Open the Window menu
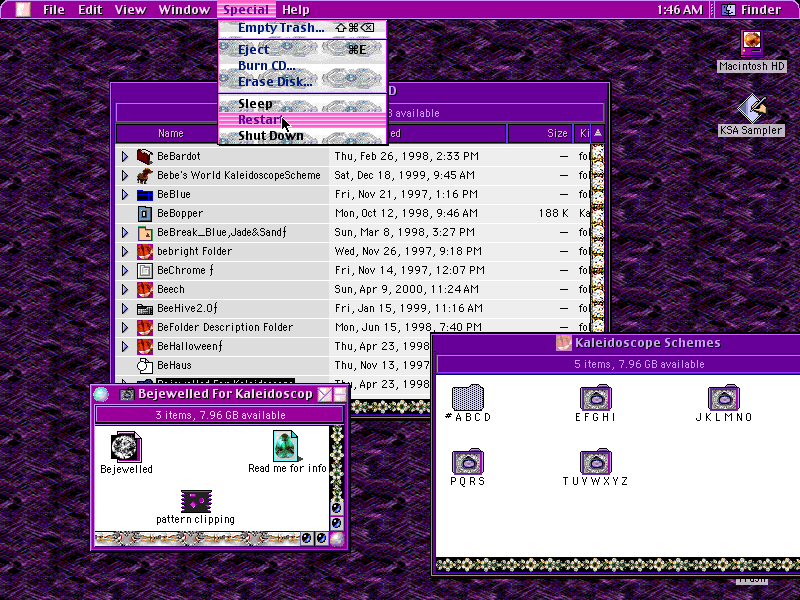This screenshot has height=600, width=800. pyautogui.click(x=184, y=10)
